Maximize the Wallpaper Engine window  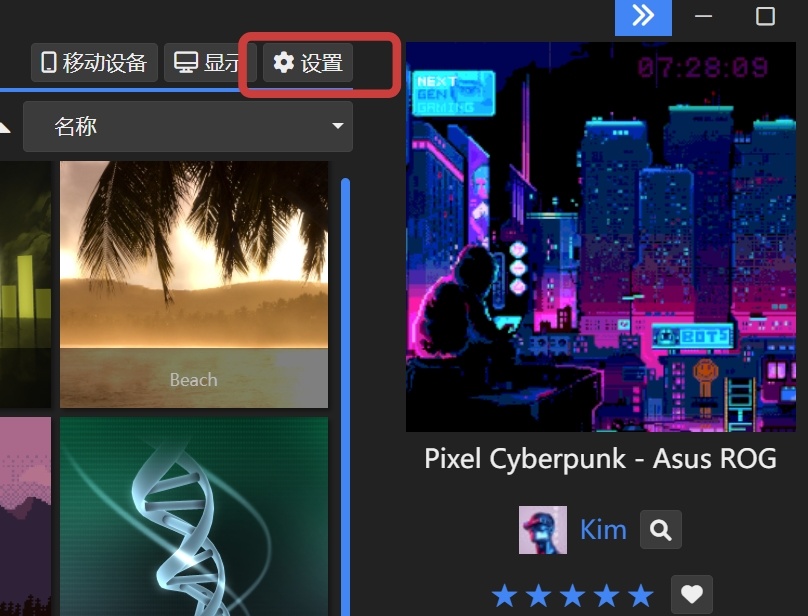765,16
